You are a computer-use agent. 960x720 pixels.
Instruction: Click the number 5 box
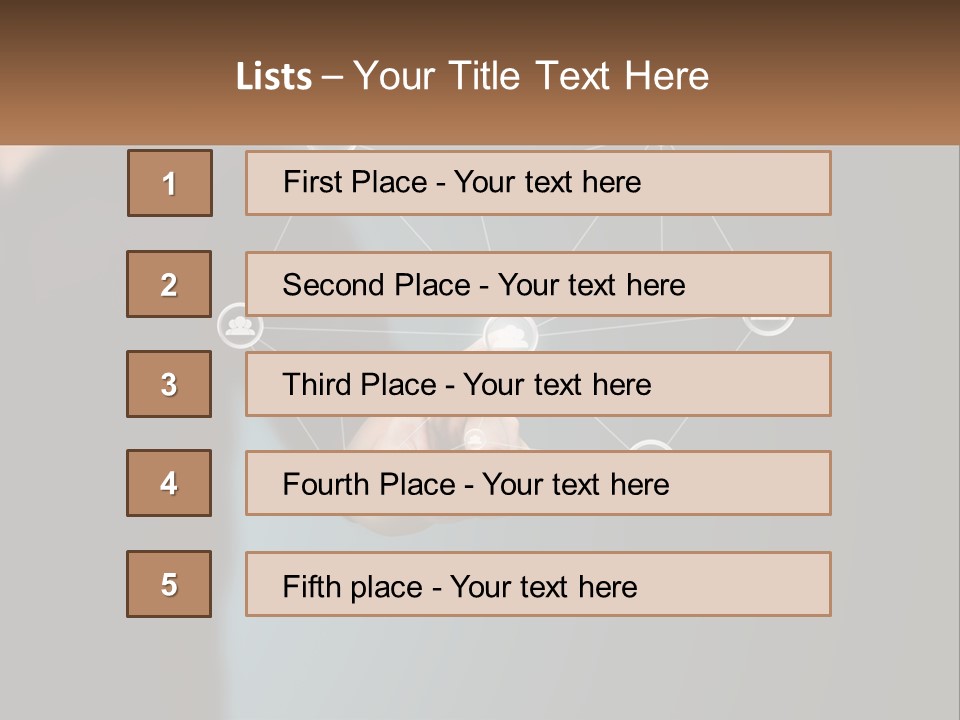coord(169,584)
